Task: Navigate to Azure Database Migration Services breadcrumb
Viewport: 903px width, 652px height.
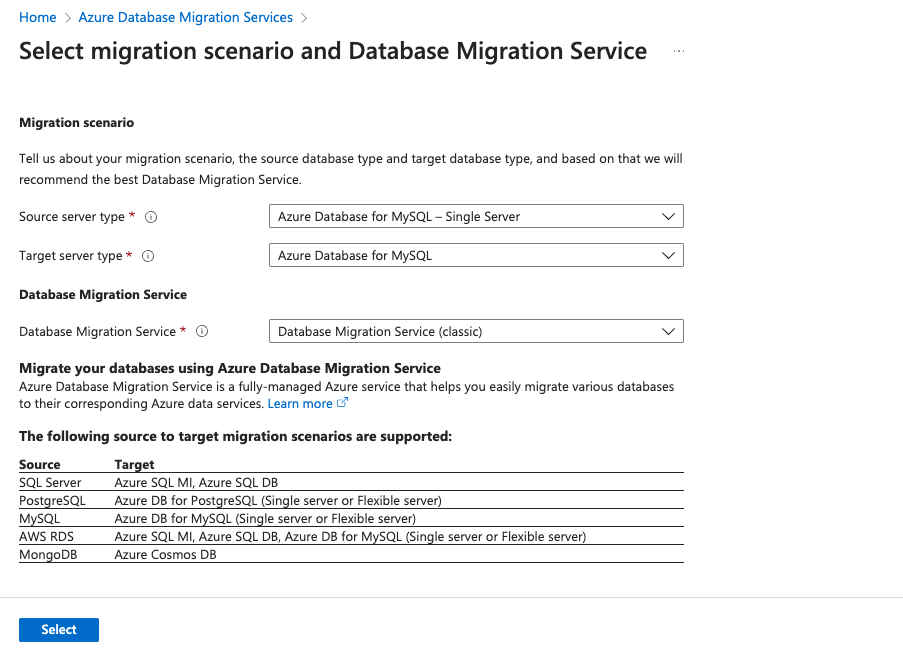Action: tap(186, 17)
